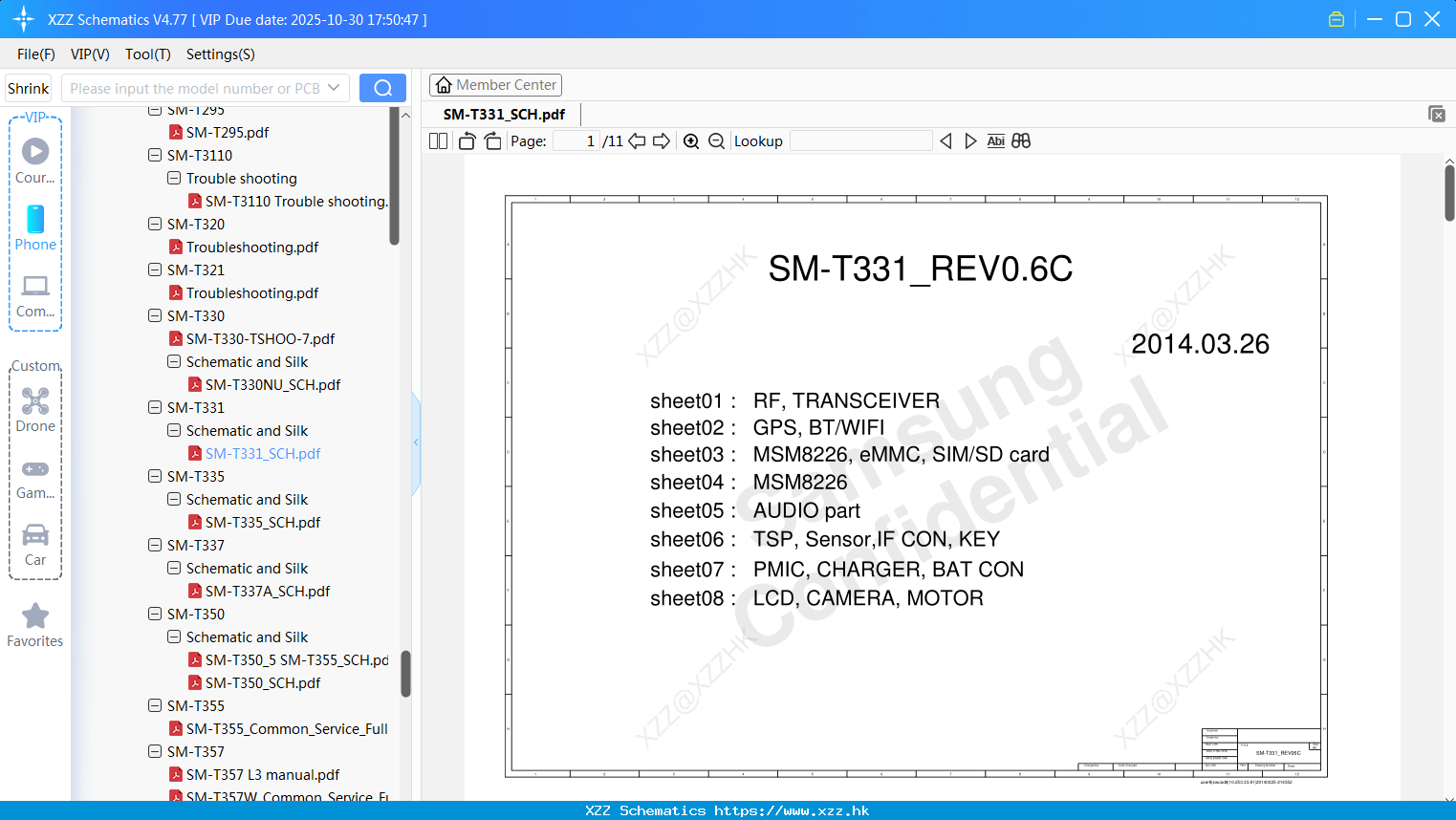This screenshot has width=1456, height=820.
Task: Go to next page arrow
Action: point(662,141)
